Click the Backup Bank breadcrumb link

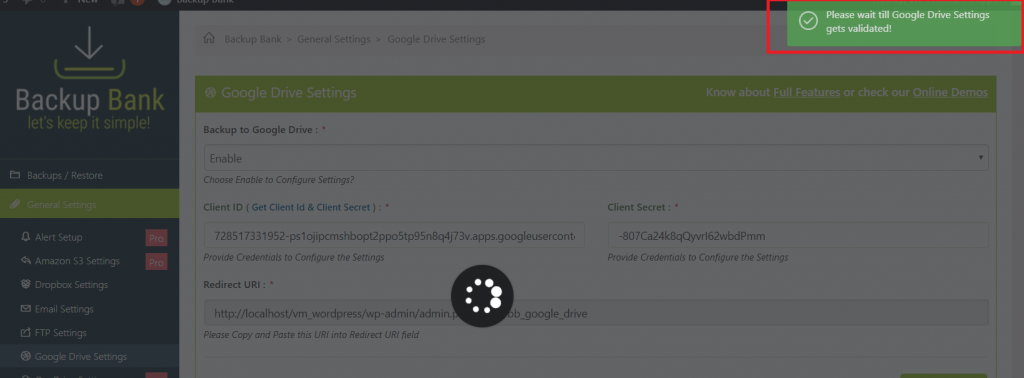[253, 39]
